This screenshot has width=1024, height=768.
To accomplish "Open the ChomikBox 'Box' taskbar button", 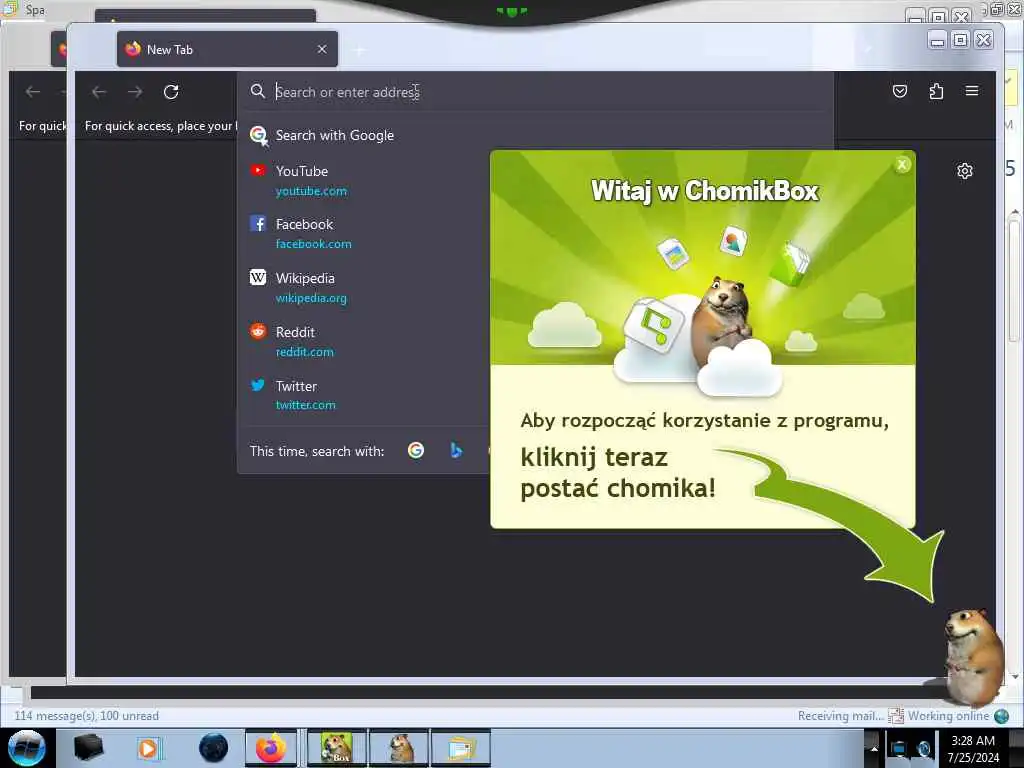I will pos(336,748).
